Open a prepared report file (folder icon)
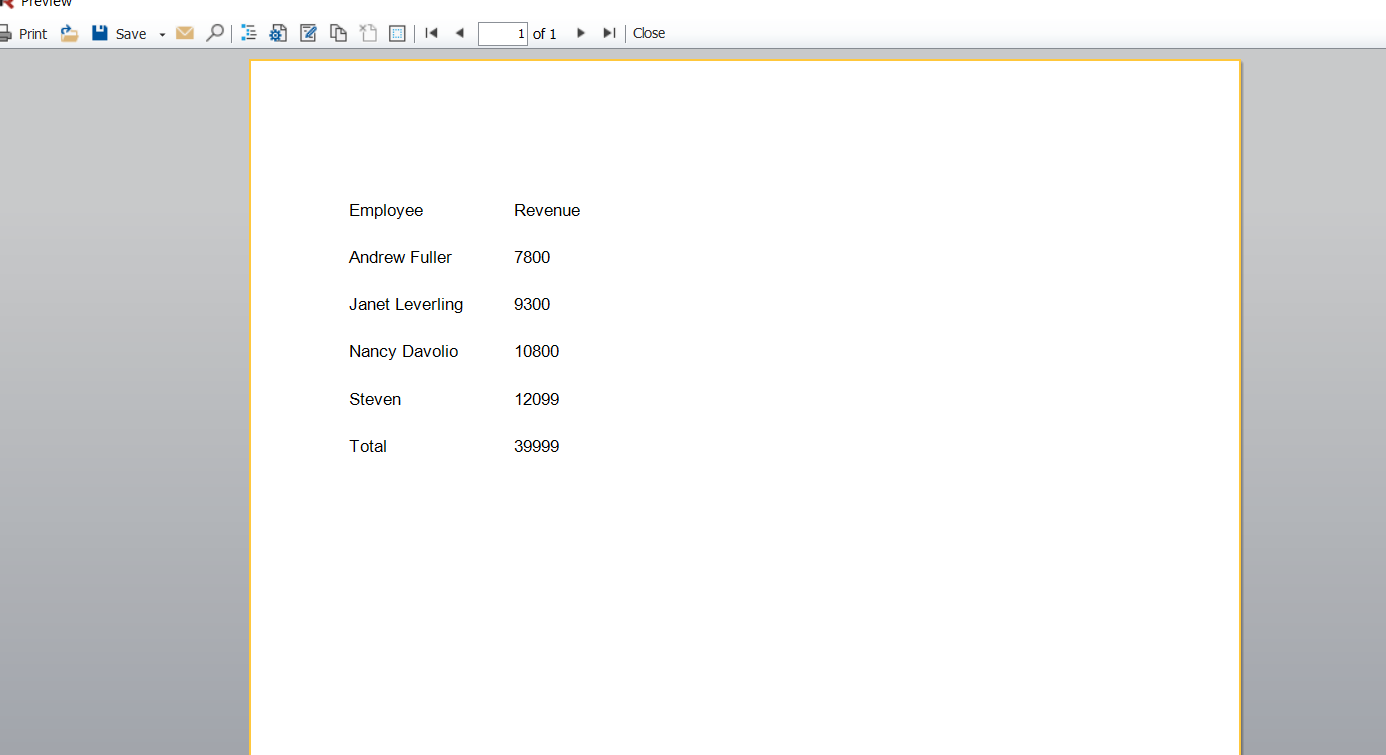Image resolution: width=1386 pixels, height=755 pixels. click(69, 33)
